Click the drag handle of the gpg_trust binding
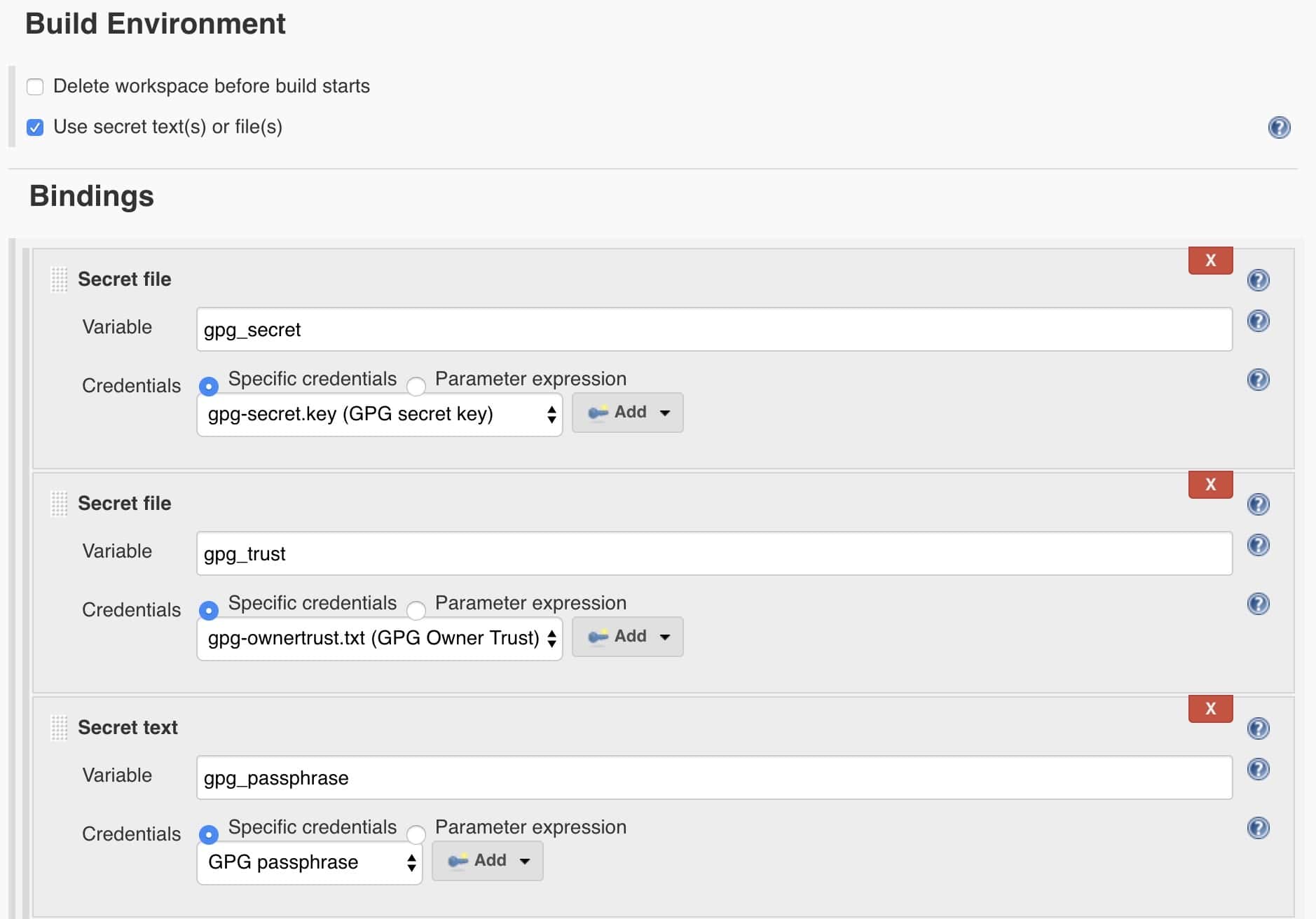The height and width of the screenshot is (919, 1316). [x=60, y=502]
